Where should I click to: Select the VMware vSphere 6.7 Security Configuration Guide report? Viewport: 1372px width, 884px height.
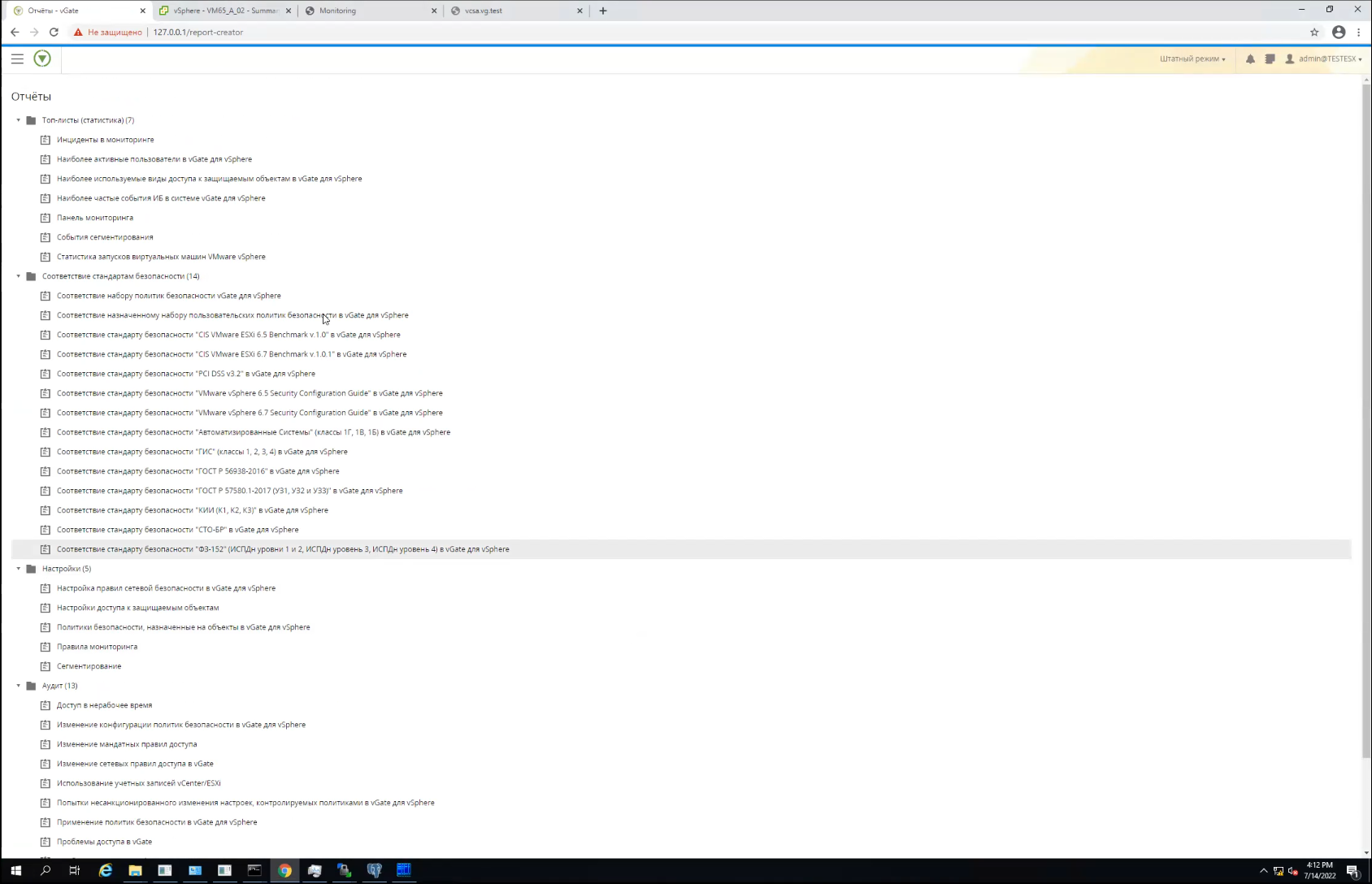(250, 413)
